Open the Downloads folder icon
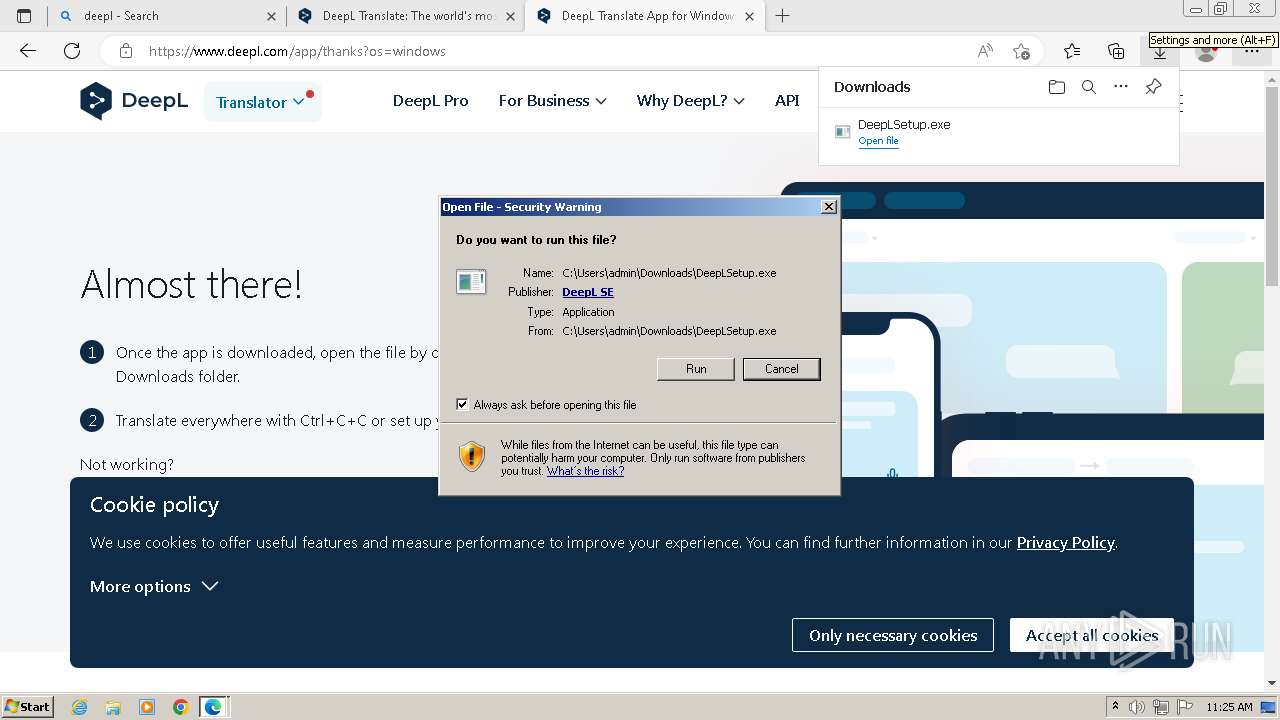 (x=1057, y=87)
